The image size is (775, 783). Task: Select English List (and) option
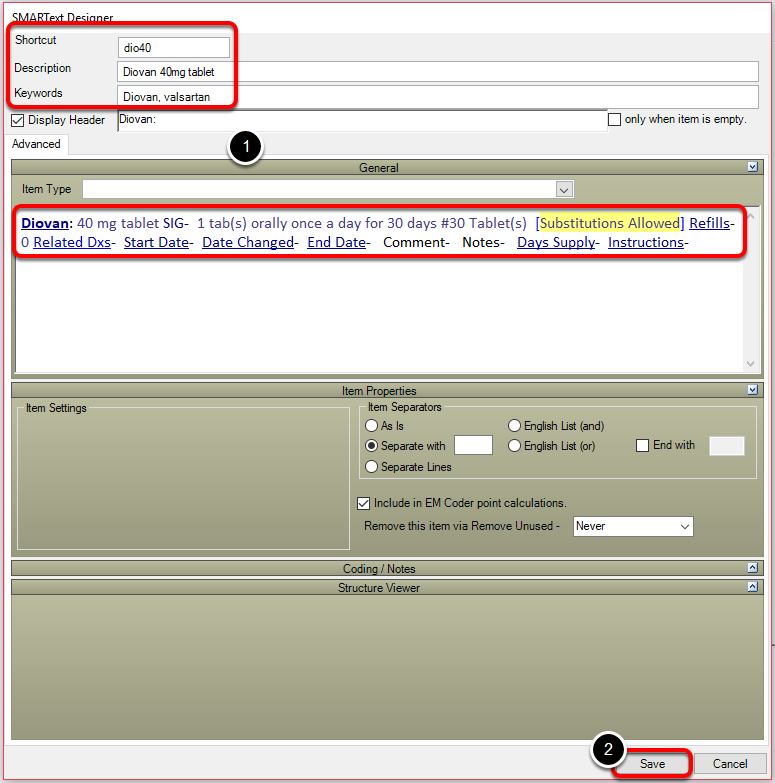tap(514, 425)
